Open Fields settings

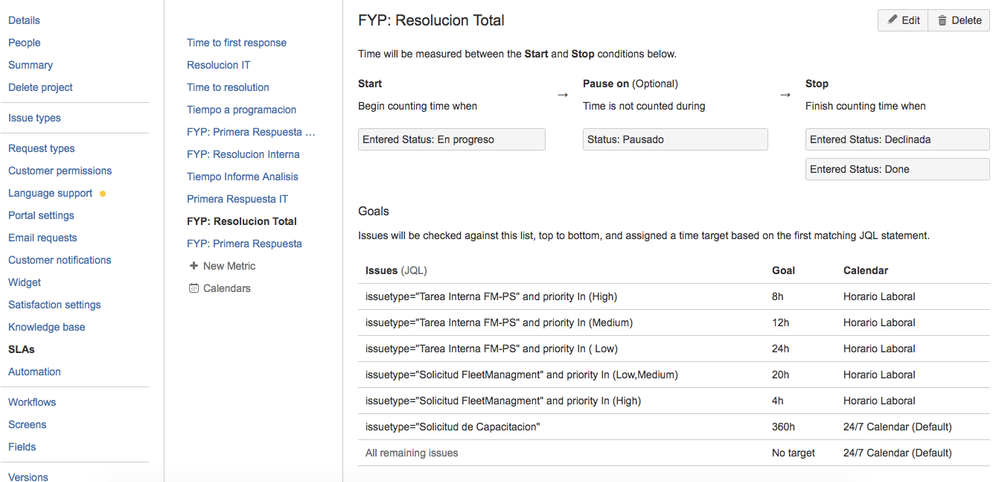pyautogui.click(x=22, y=446)
